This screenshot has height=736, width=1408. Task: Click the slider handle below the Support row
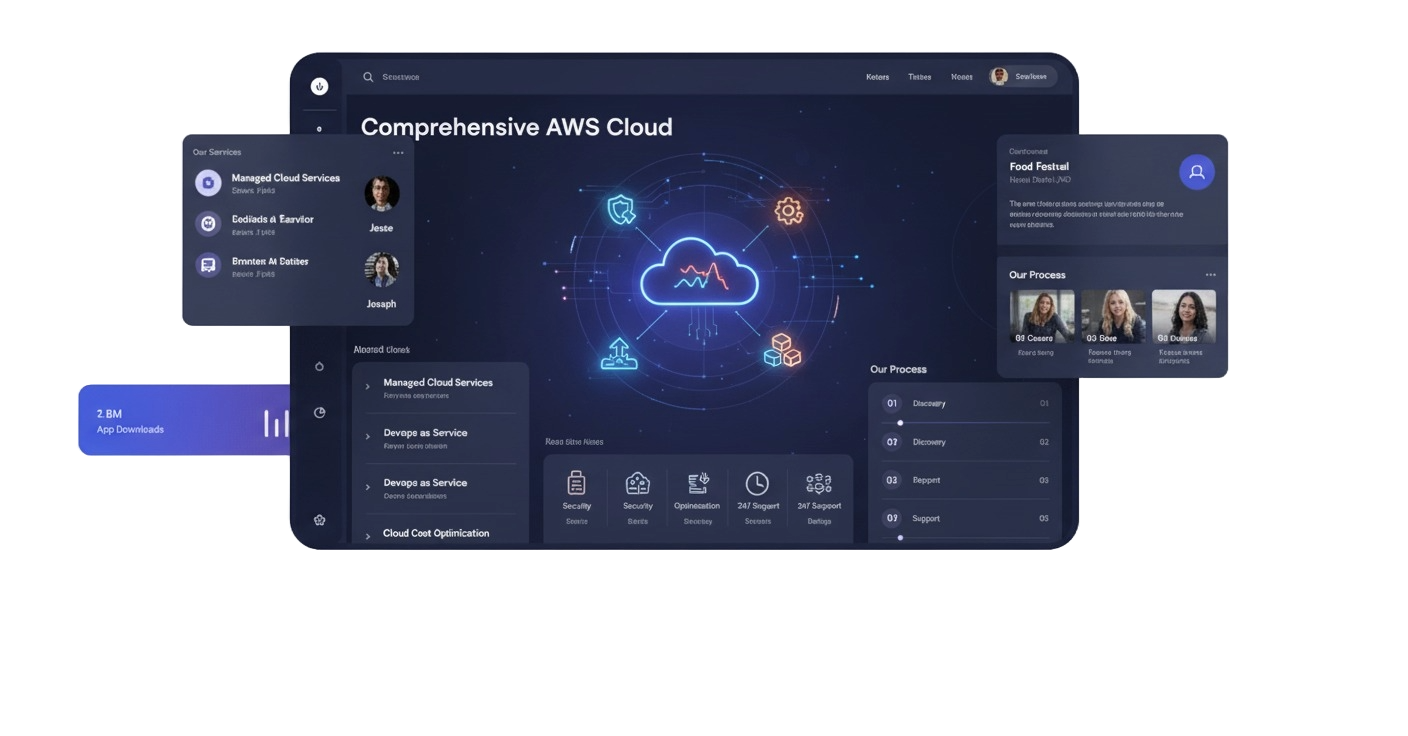900,538
